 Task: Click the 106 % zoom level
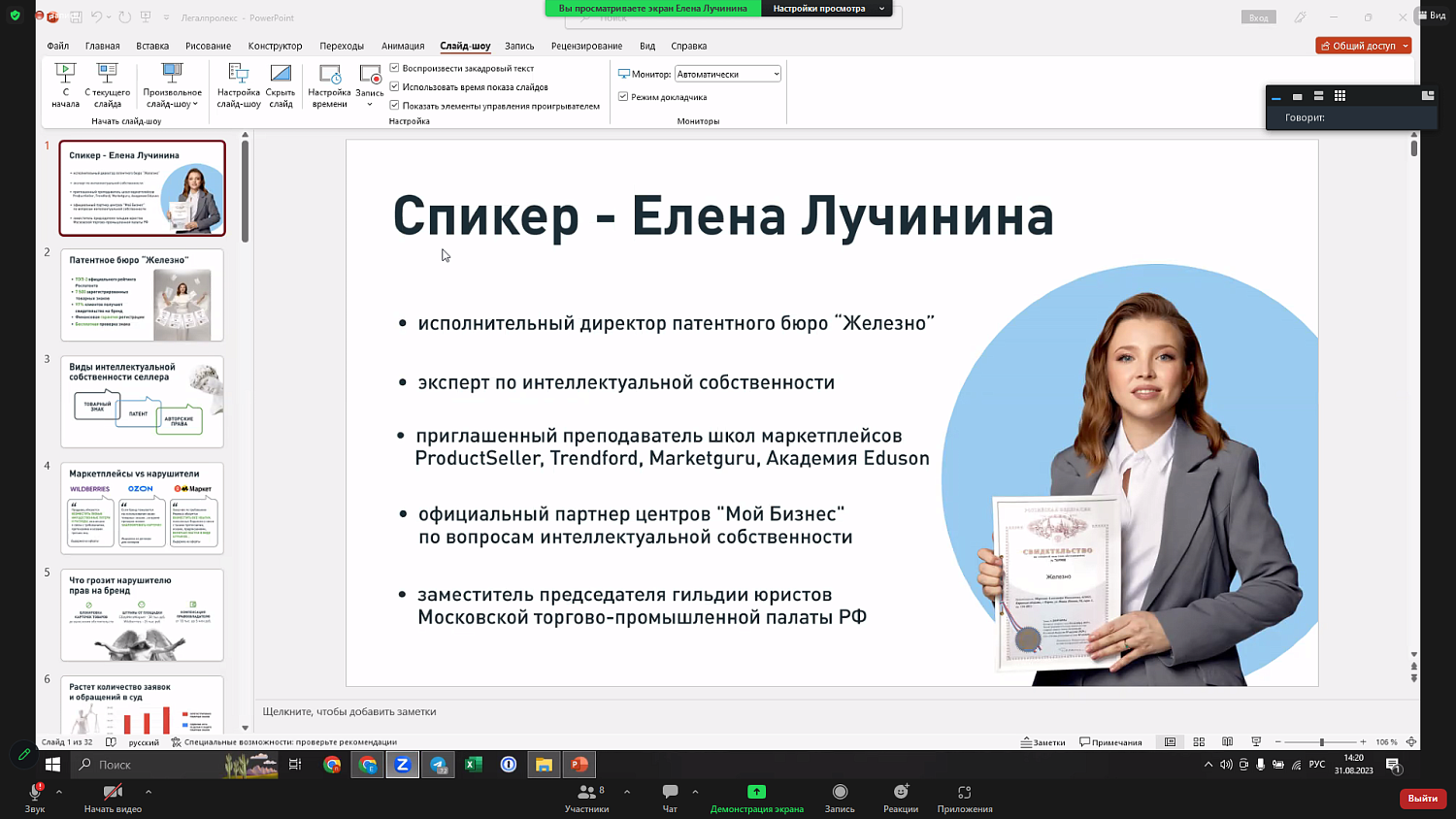(1386, 742)
